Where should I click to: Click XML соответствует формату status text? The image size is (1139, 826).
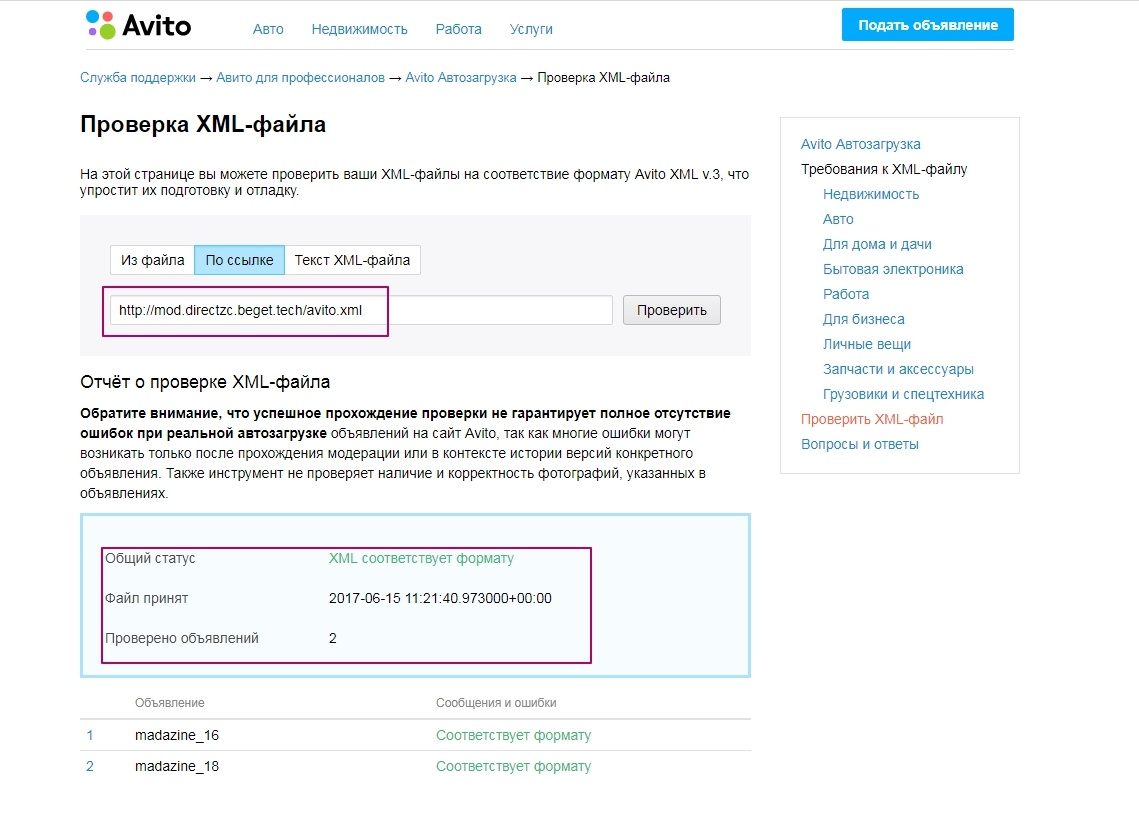pyautogui.click(x=421, y=558)
